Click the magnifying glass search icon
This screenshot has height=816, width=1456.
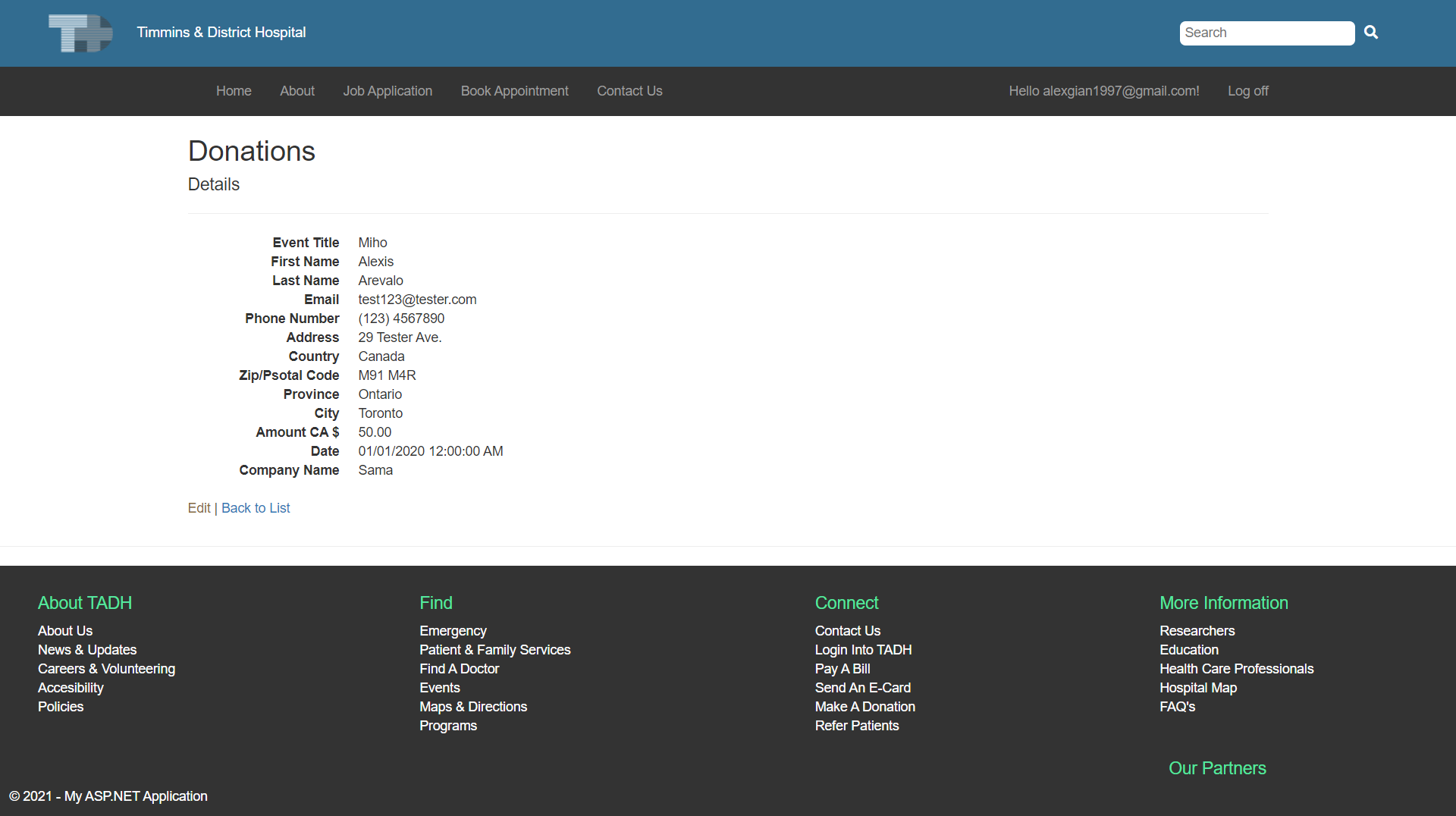pyautogui.click(x=1370, y=33)
